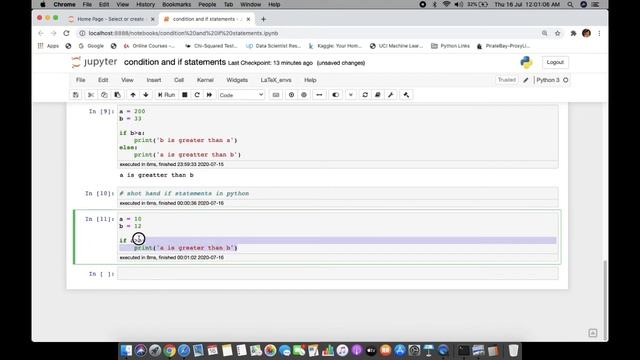Open Chrome three-dot menu
The width and height of the screenshot is (640, 360).
(x=599, y=33)
